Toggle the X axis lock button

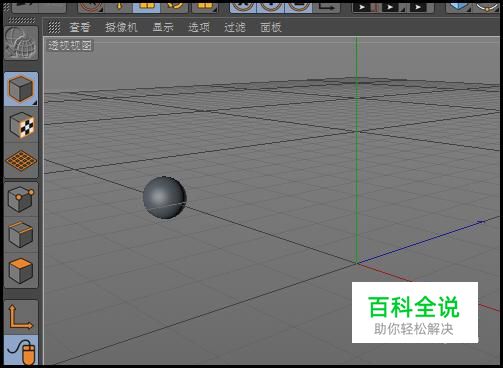(x=243, y=7)
